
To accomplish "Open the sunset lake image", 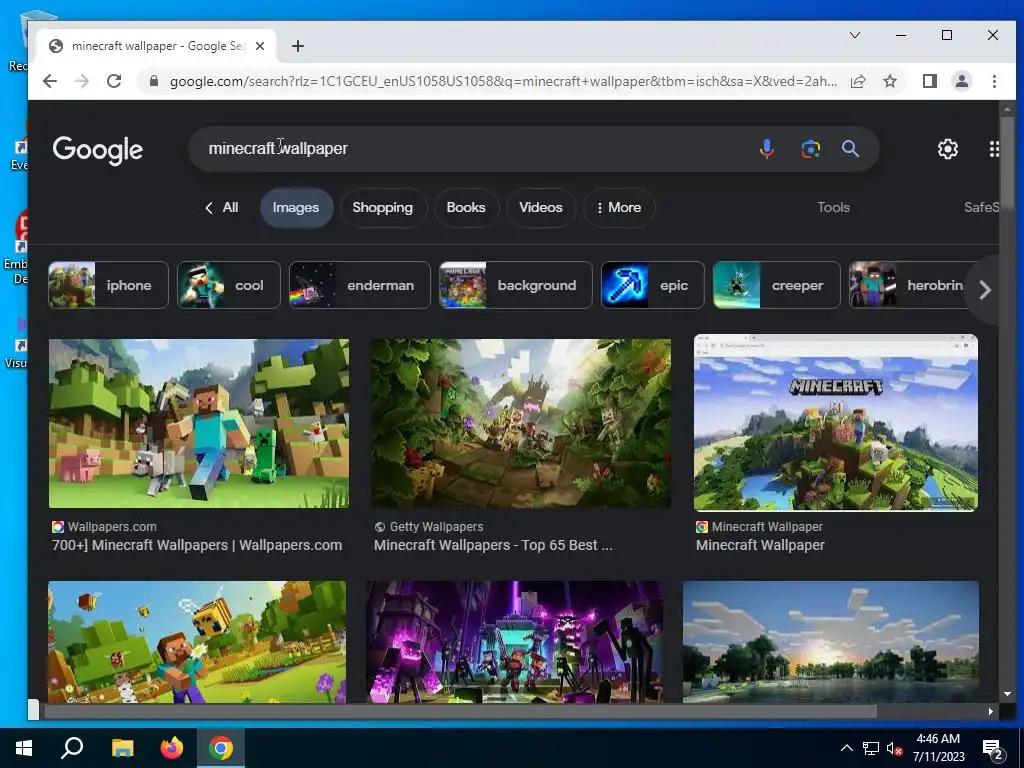I will click(x=831, y=642).
